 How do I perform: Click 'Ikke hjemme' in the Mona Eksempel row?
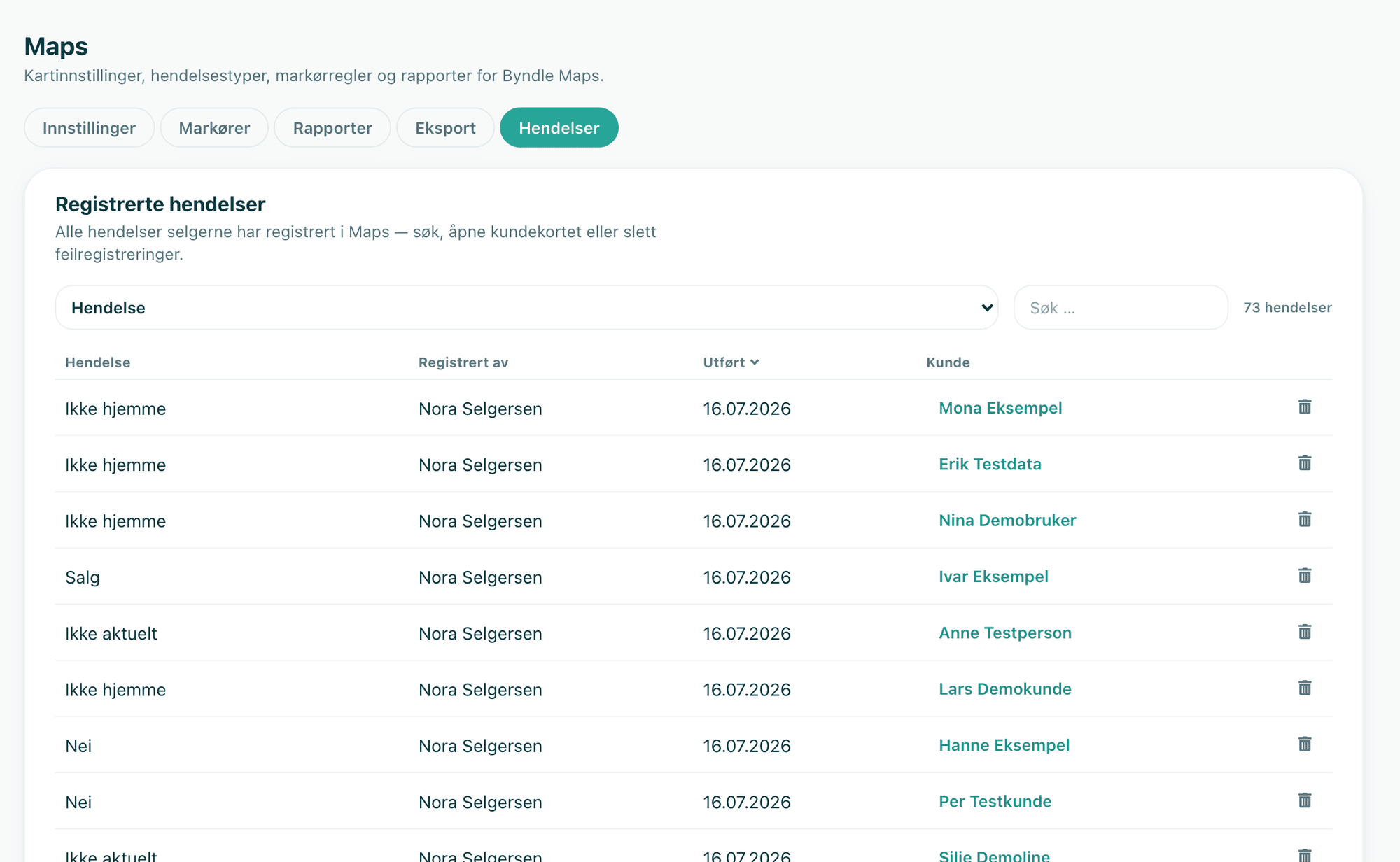click(x=115, y=409)
